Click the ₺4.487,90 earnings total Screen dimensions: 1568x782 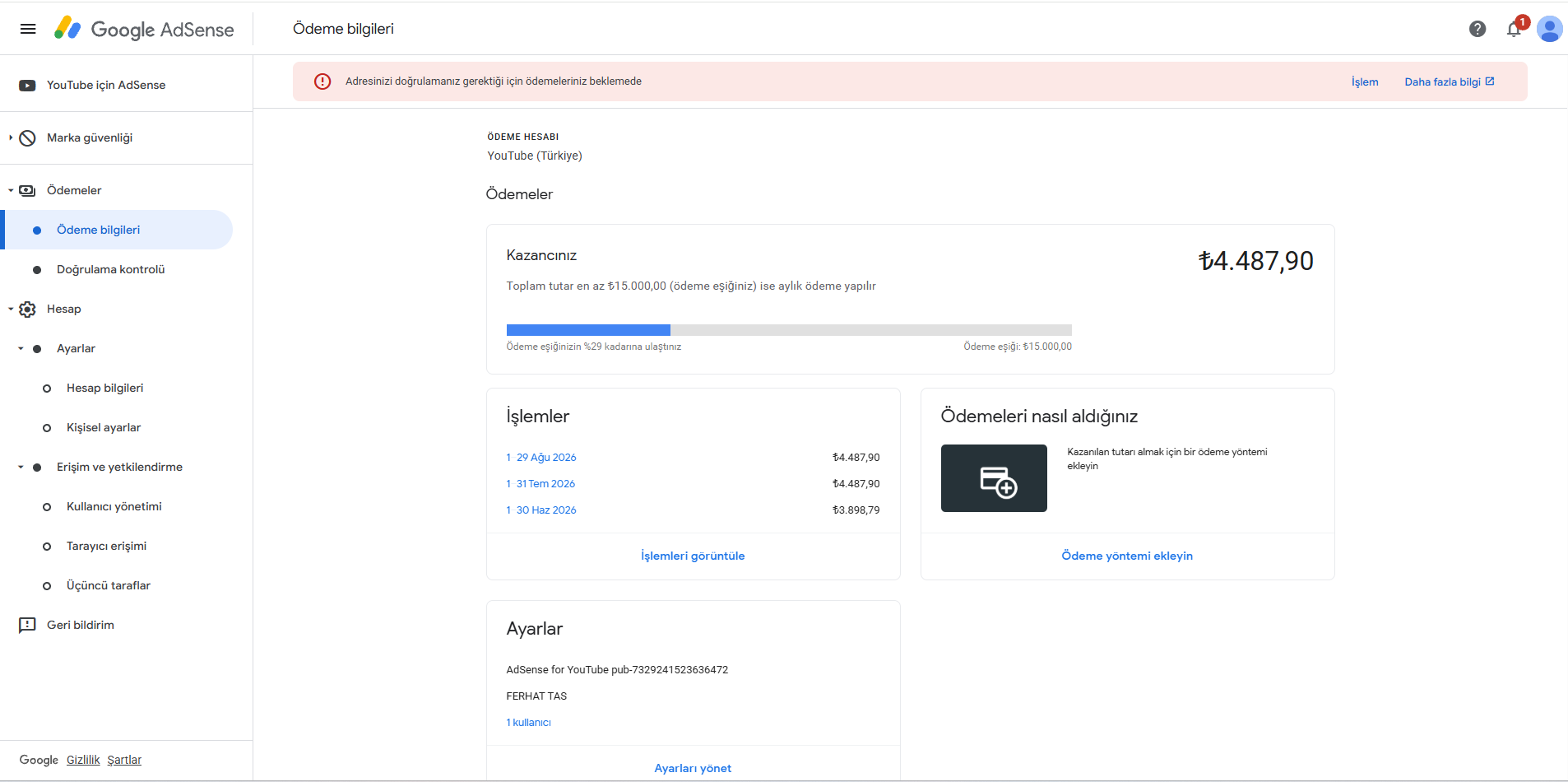click(1256, 261)
